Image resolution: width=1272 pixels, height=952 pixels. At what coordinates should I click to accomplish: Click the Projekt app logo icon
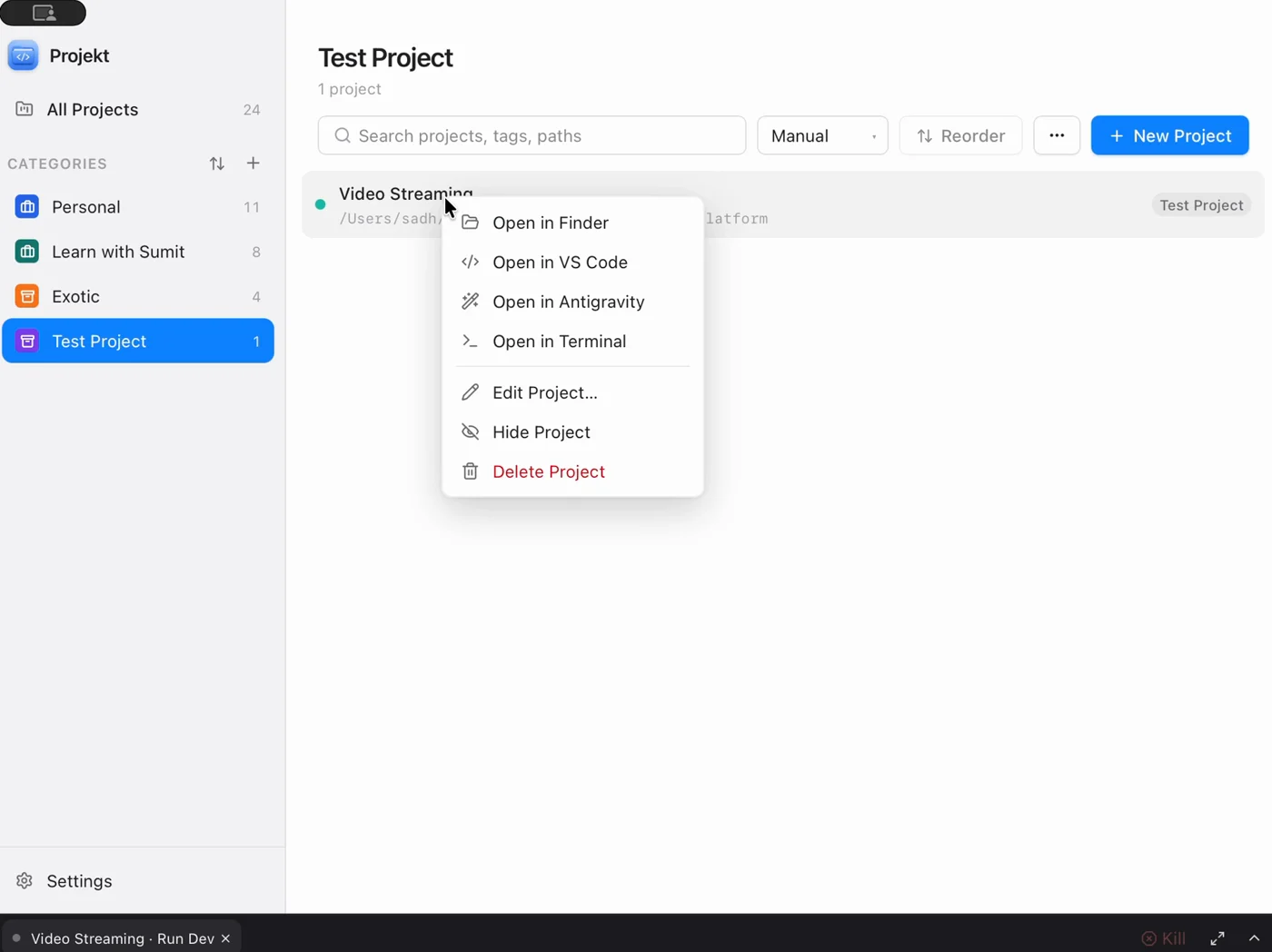pos(24,55)
